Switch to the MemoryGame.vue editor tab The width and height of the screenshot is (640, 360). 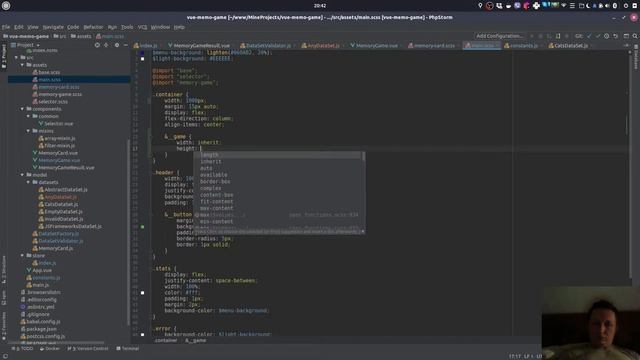(x=374, y=45)
